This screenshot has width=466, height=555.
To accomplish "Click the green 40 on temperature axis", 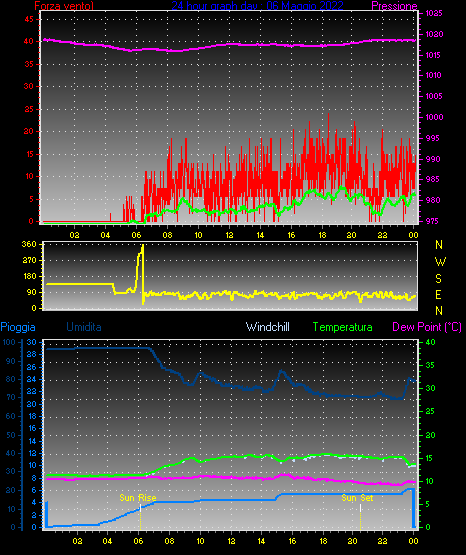I will click(430, 342).
